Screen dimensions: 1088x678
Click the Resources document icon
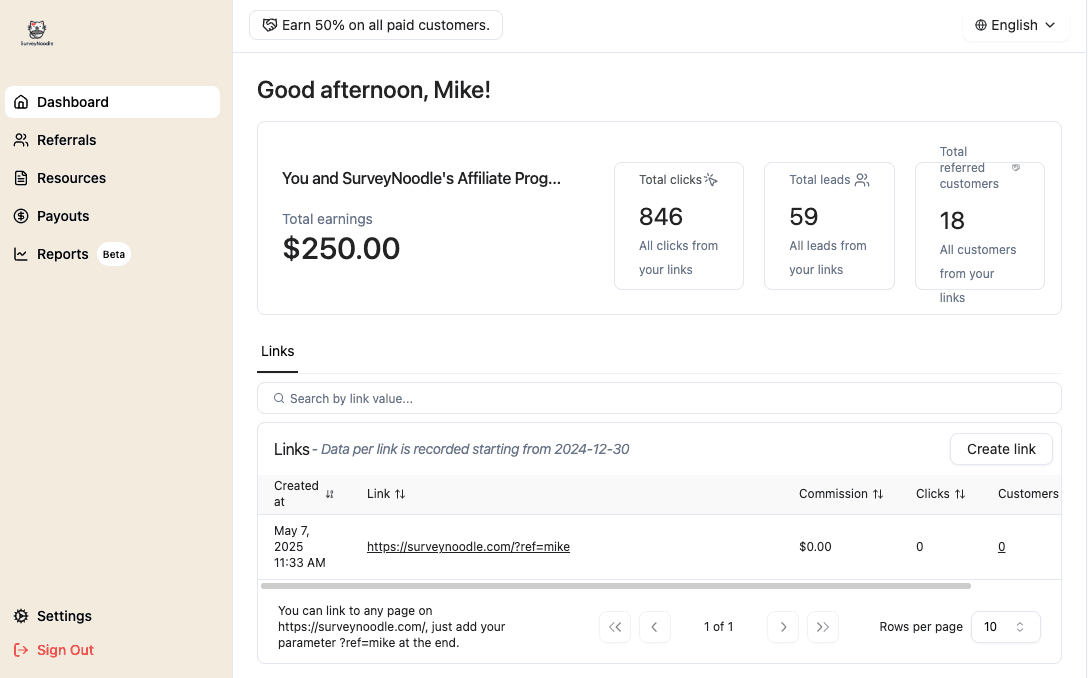[22, 178]
